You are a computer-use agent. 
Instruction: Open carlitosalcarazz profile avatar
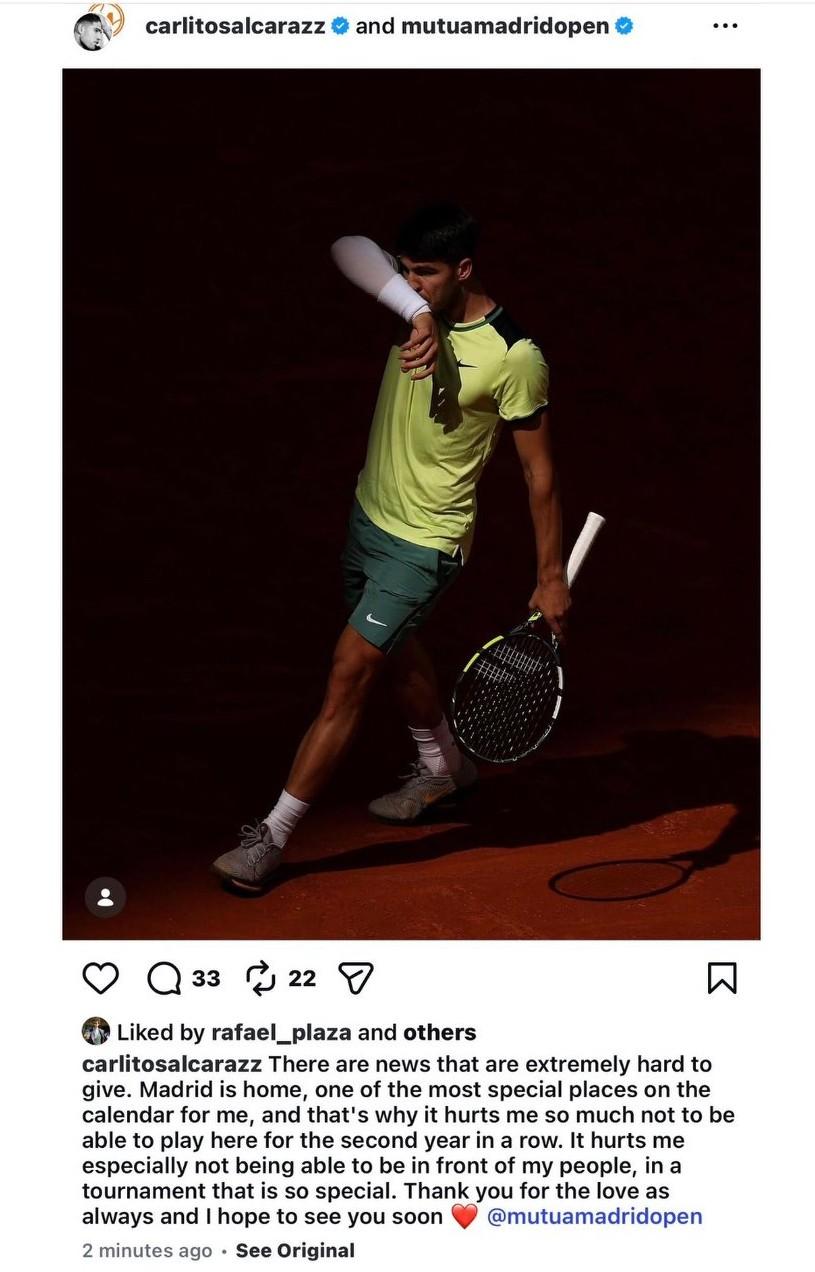[94, 28]
